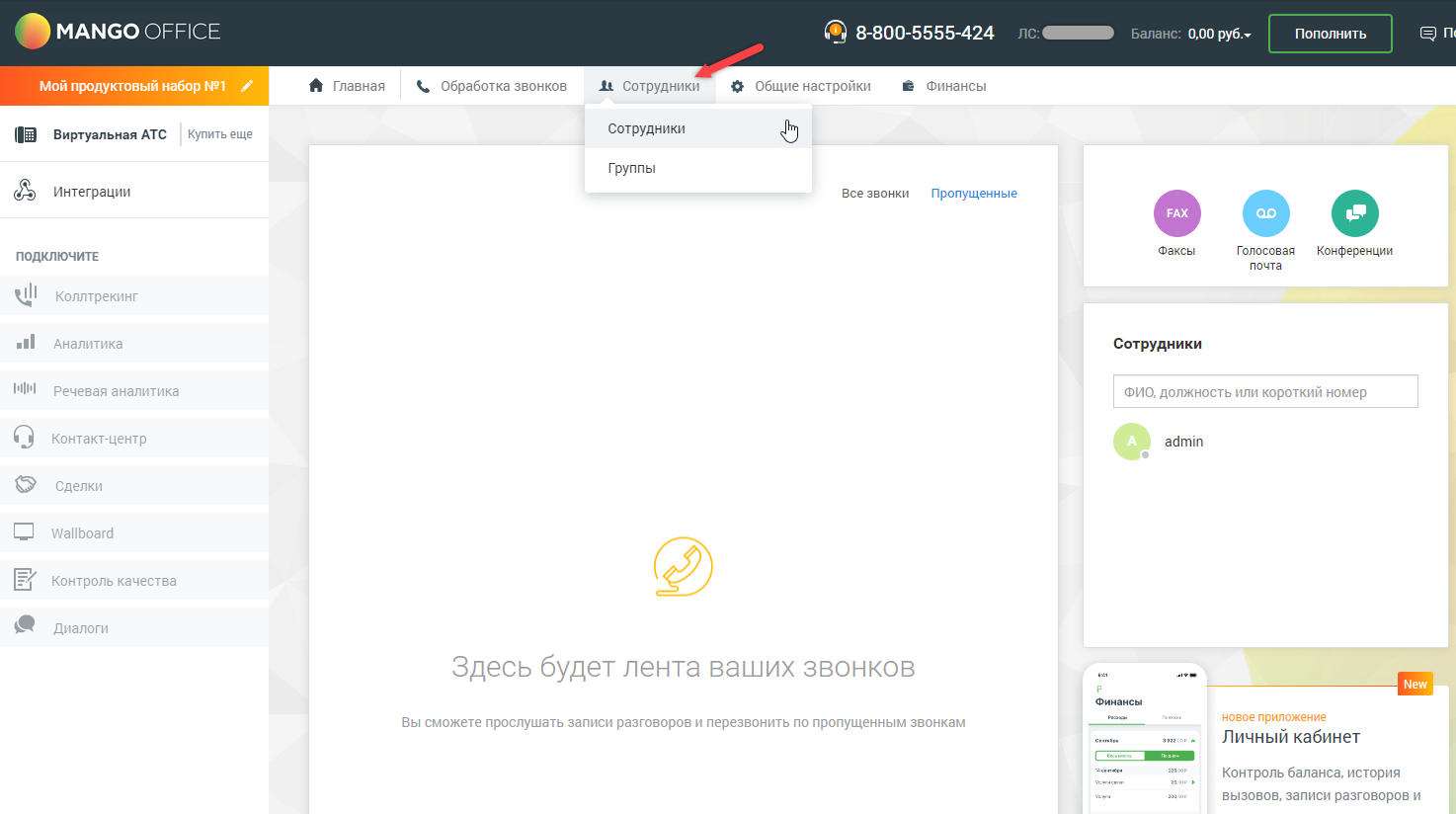Image resolution: width=1456 pixels, height=814 pixels.
Task: Click the Mango Office logo
Action: 118,32
